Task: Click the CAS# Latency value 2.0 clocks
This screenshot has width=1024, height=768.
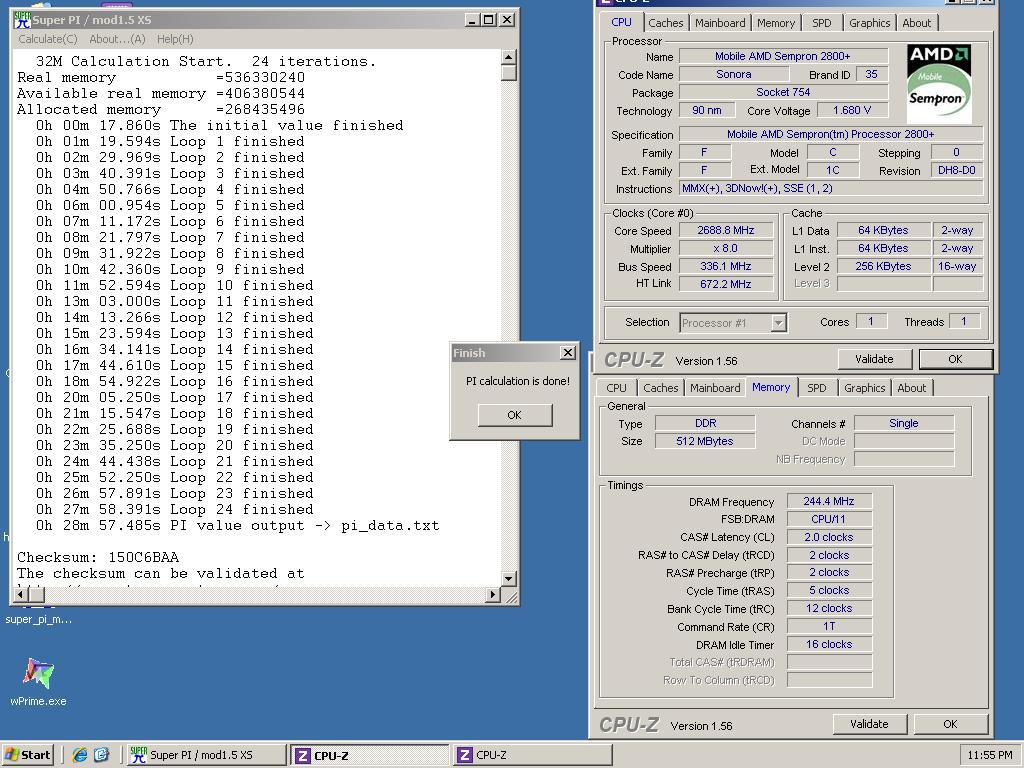Action: [x=829, y=537]
